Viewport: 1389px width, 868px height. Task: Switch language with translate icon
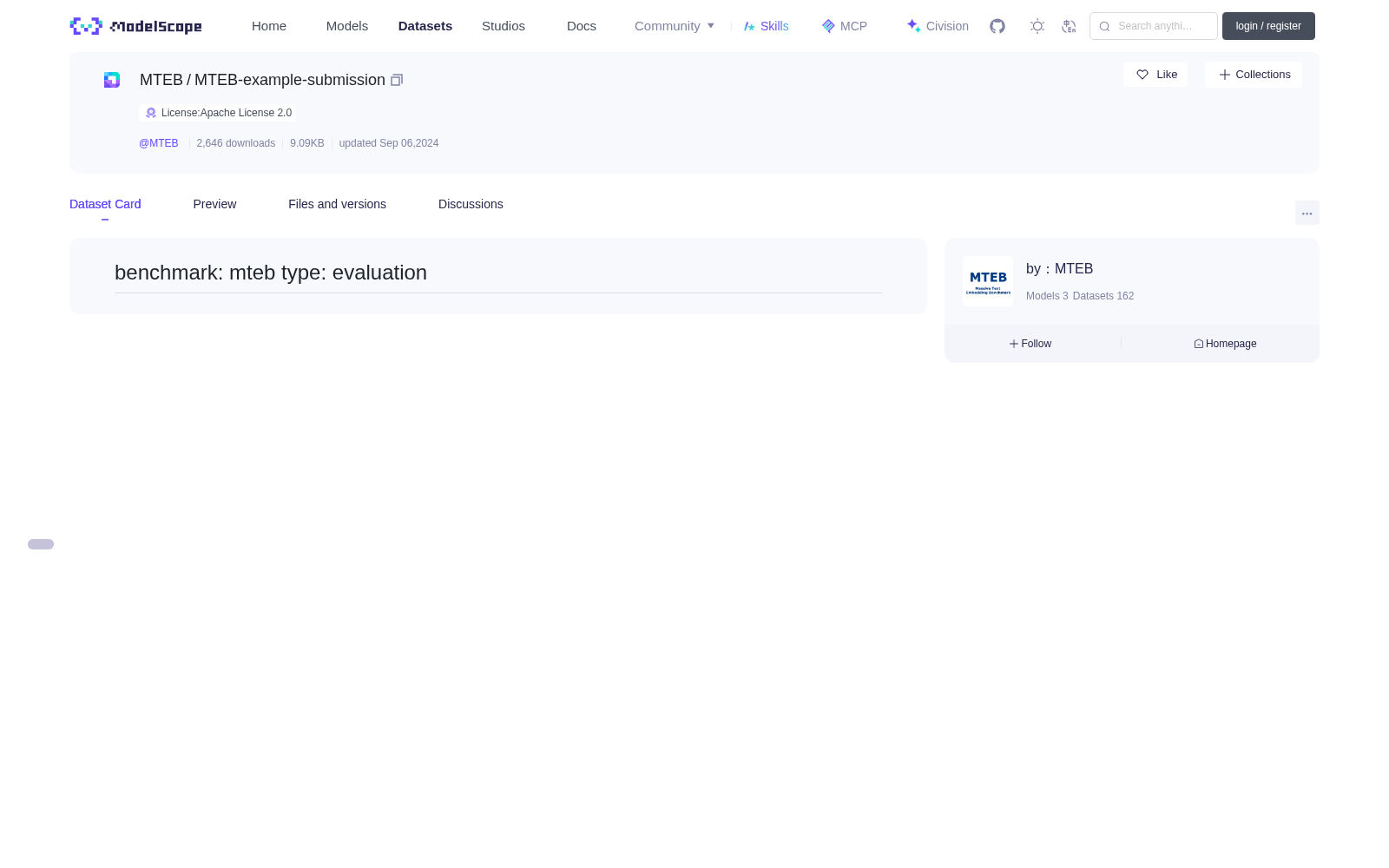point(1069,26)
